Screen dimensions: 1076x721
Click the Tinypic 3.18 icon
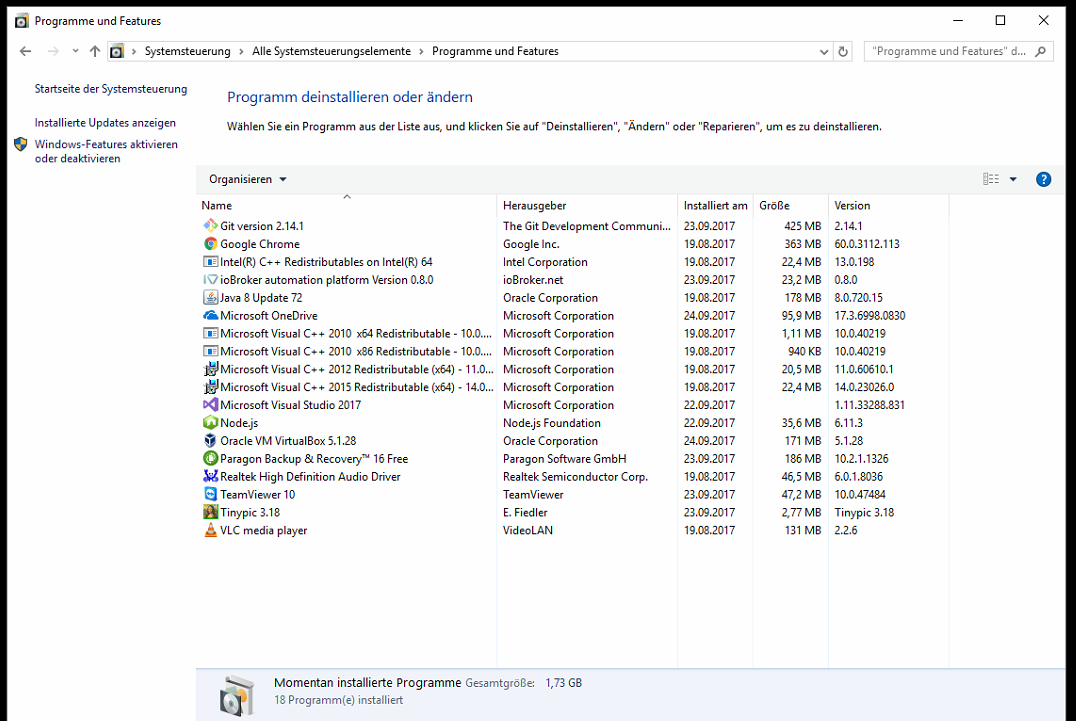210,512
